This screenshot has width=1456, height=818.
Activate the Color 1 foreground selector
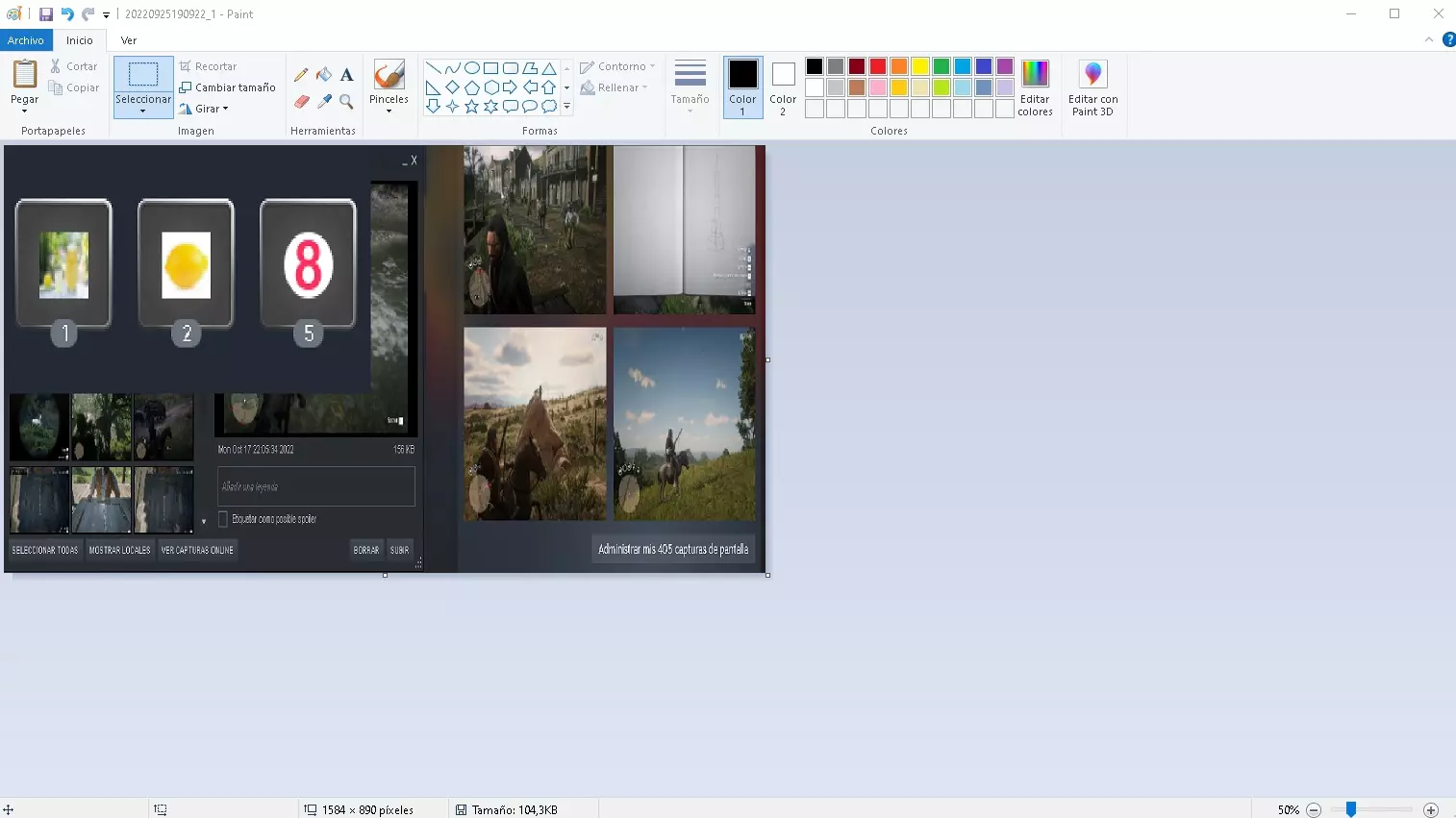click(x=742, y=87)
